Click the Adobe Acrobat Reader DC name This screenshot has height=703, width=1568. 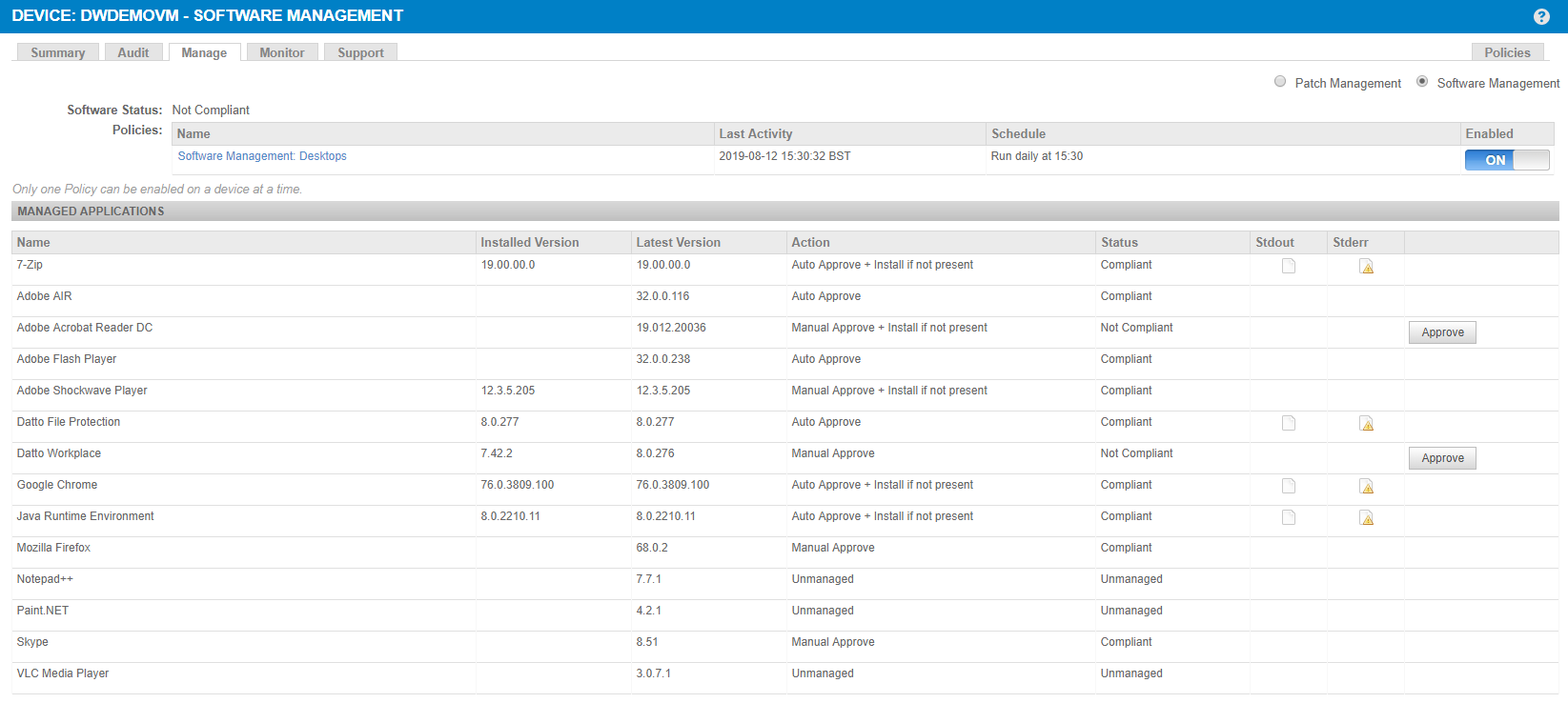(84, 328)
